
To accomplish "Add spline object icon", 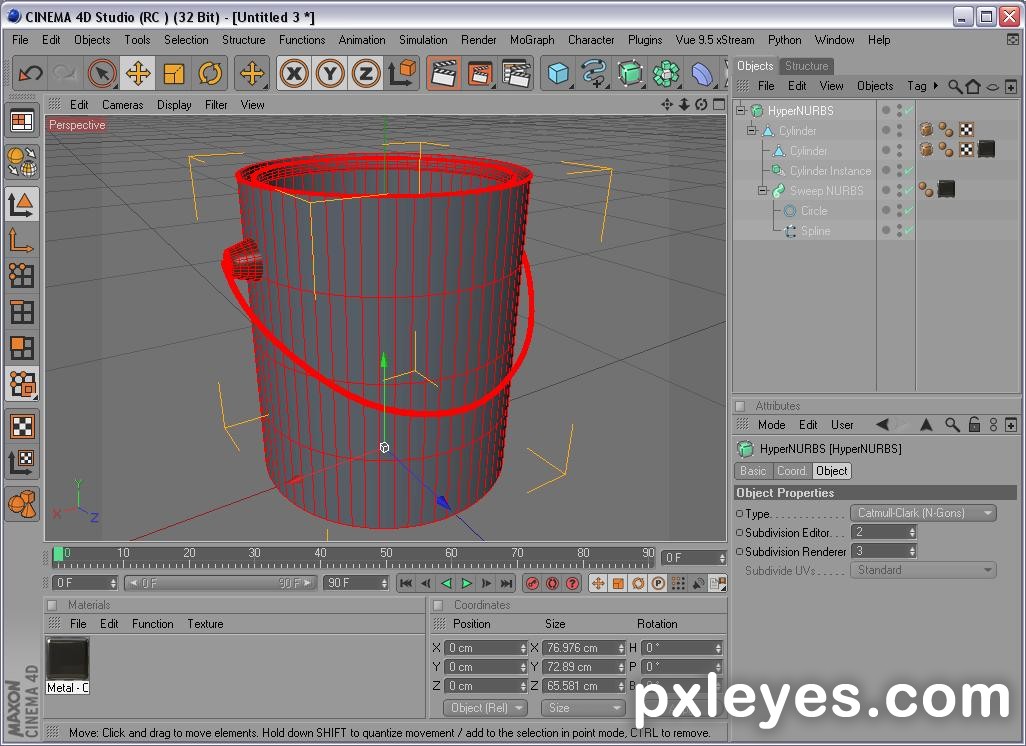I will click(x=594, y=73).
